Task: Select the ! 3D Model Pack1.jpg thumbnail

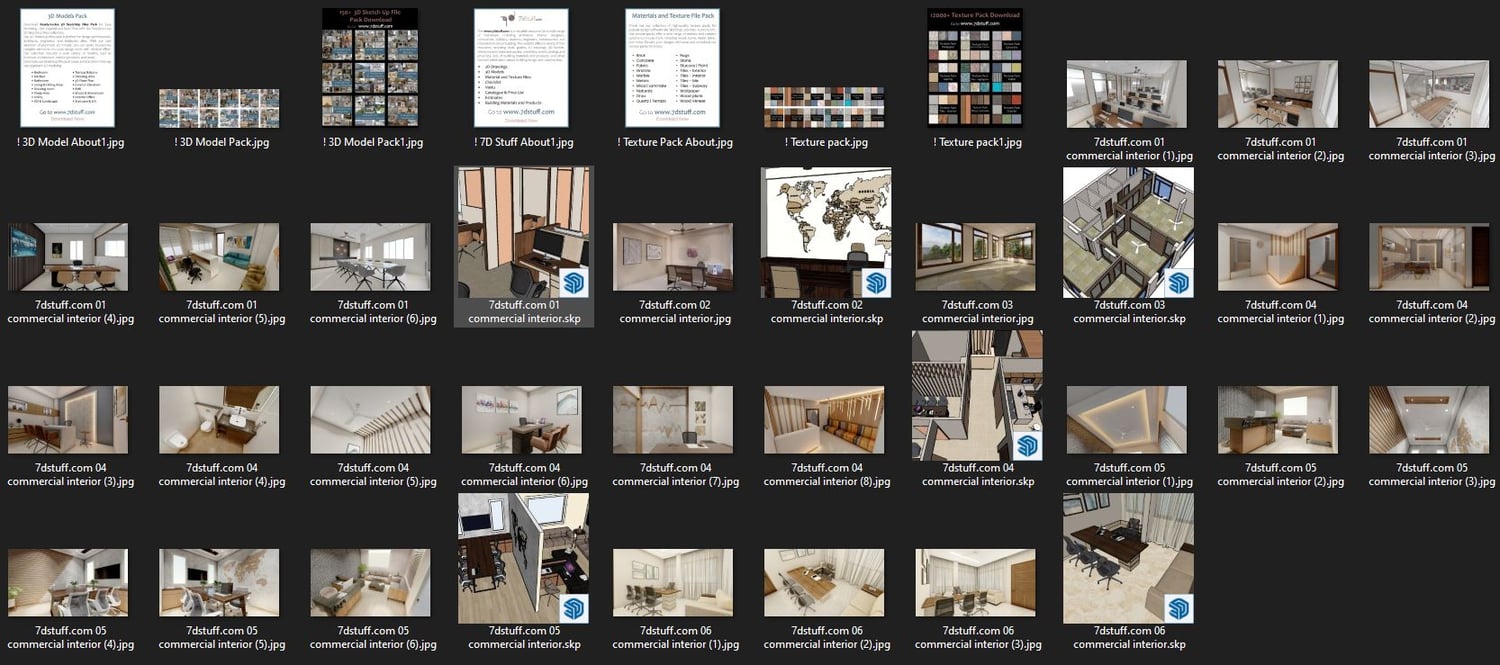Action: tap(371, 68)
